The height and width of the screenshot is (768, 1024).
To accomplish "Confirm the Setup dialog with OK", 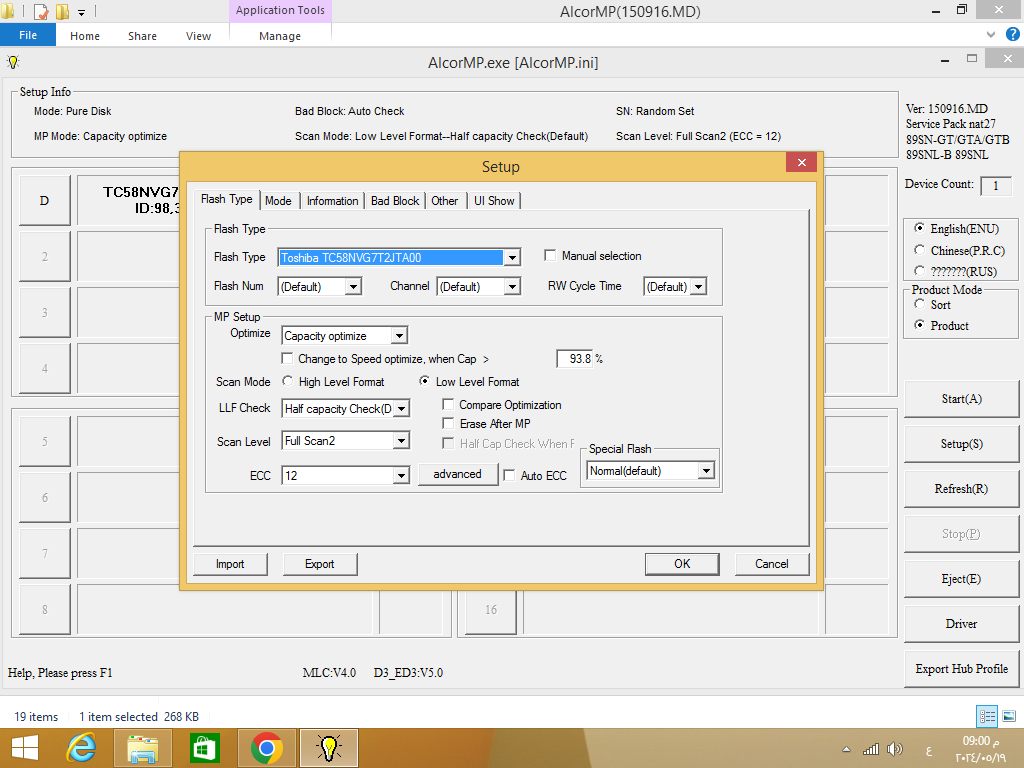I will tap(682, 564).
